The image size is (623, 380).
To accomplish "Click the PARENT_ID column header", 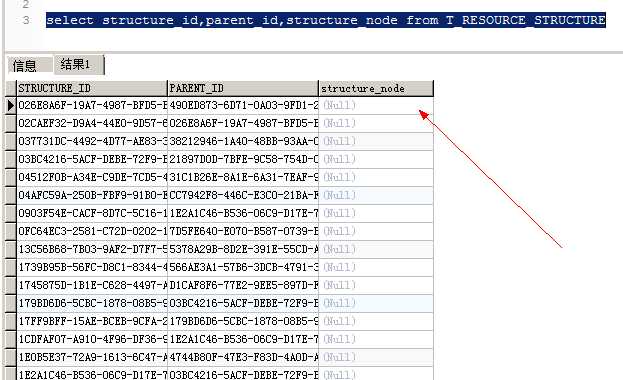I will (x=243, y=88).
